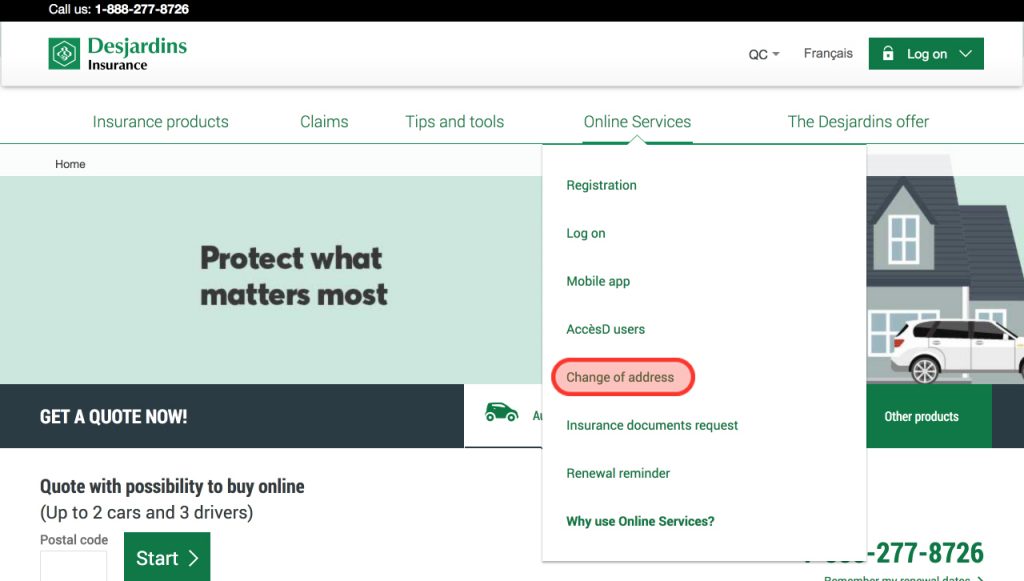Viewport: 1024px width, 581px height.
Task: Select Renewal reminder entry
Action: pyautogui.click(x=618, y=473)
